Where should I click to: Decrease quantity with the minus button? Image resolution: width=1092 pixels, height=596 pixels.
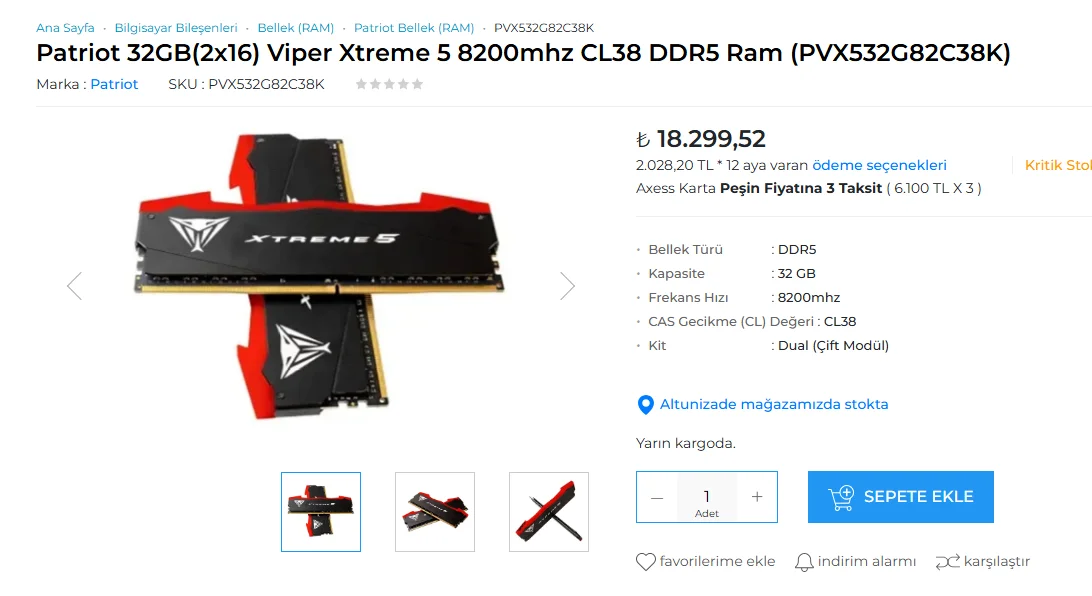pos(657,497)
